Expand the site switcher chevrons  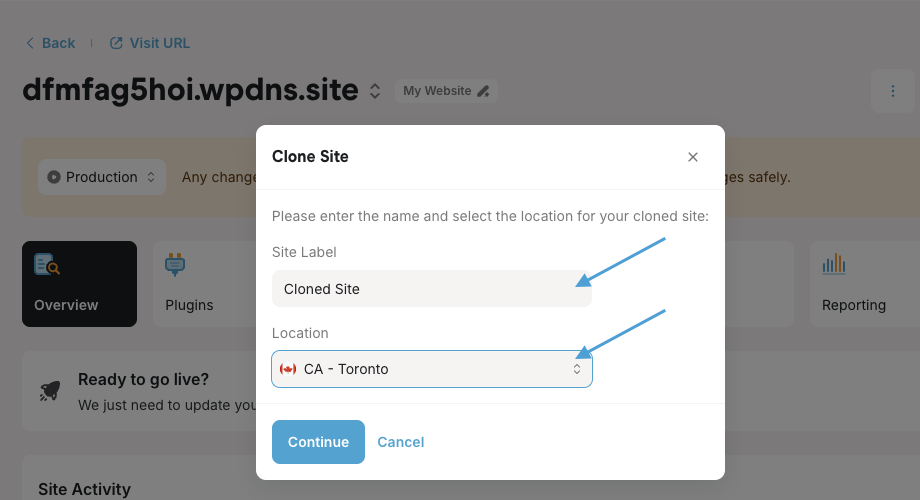tap(375, 91)
